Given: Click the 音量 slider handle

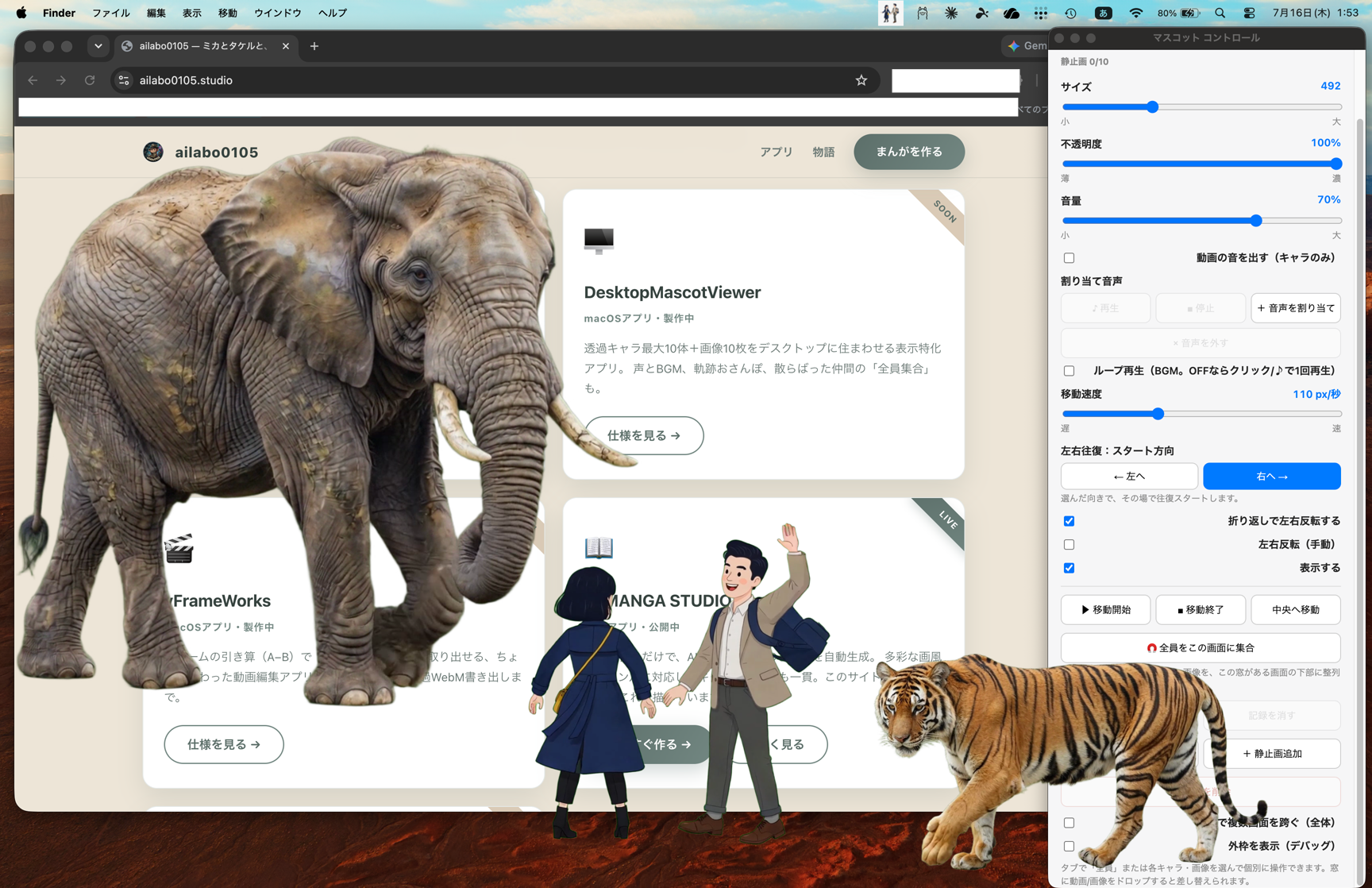Looking at the screenshot, I should pyautogui.click(x=1256, y=221).
